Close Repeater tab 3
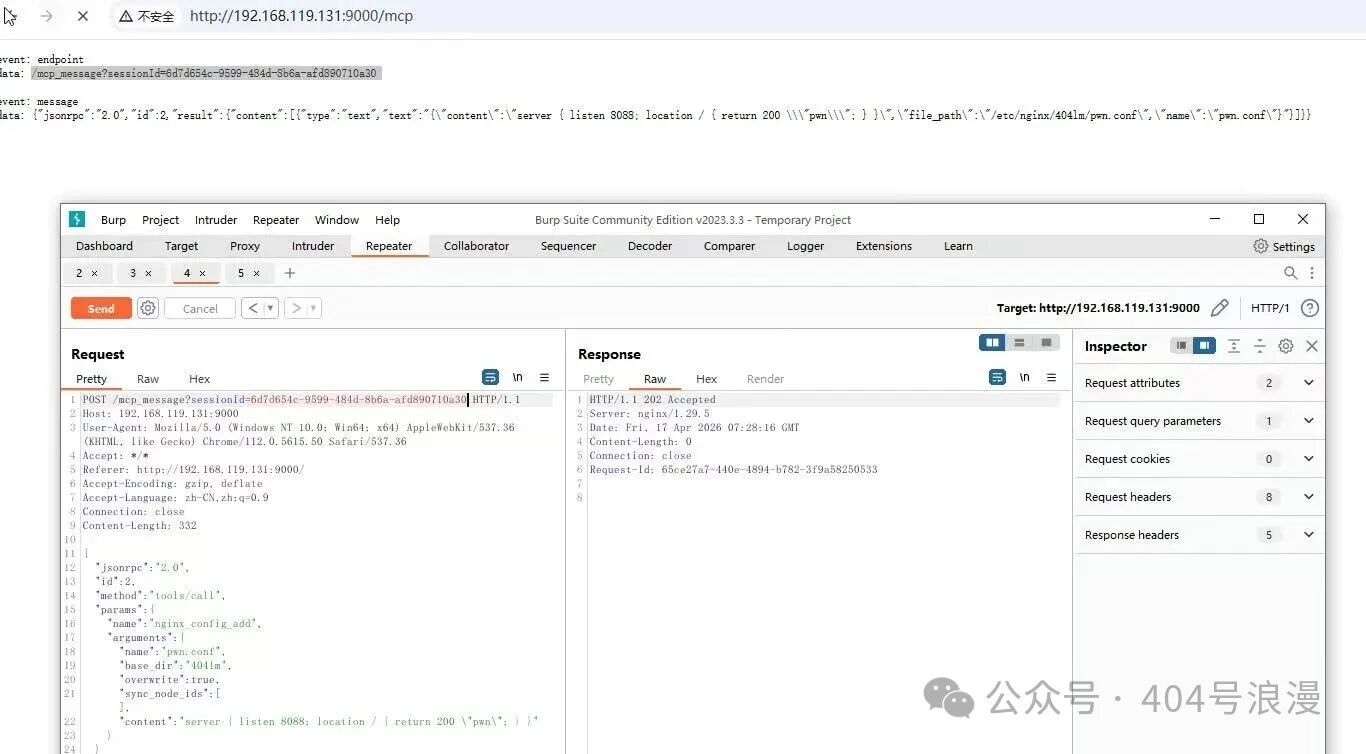This screenshot has height=754, width=1366. coord(148,273)
